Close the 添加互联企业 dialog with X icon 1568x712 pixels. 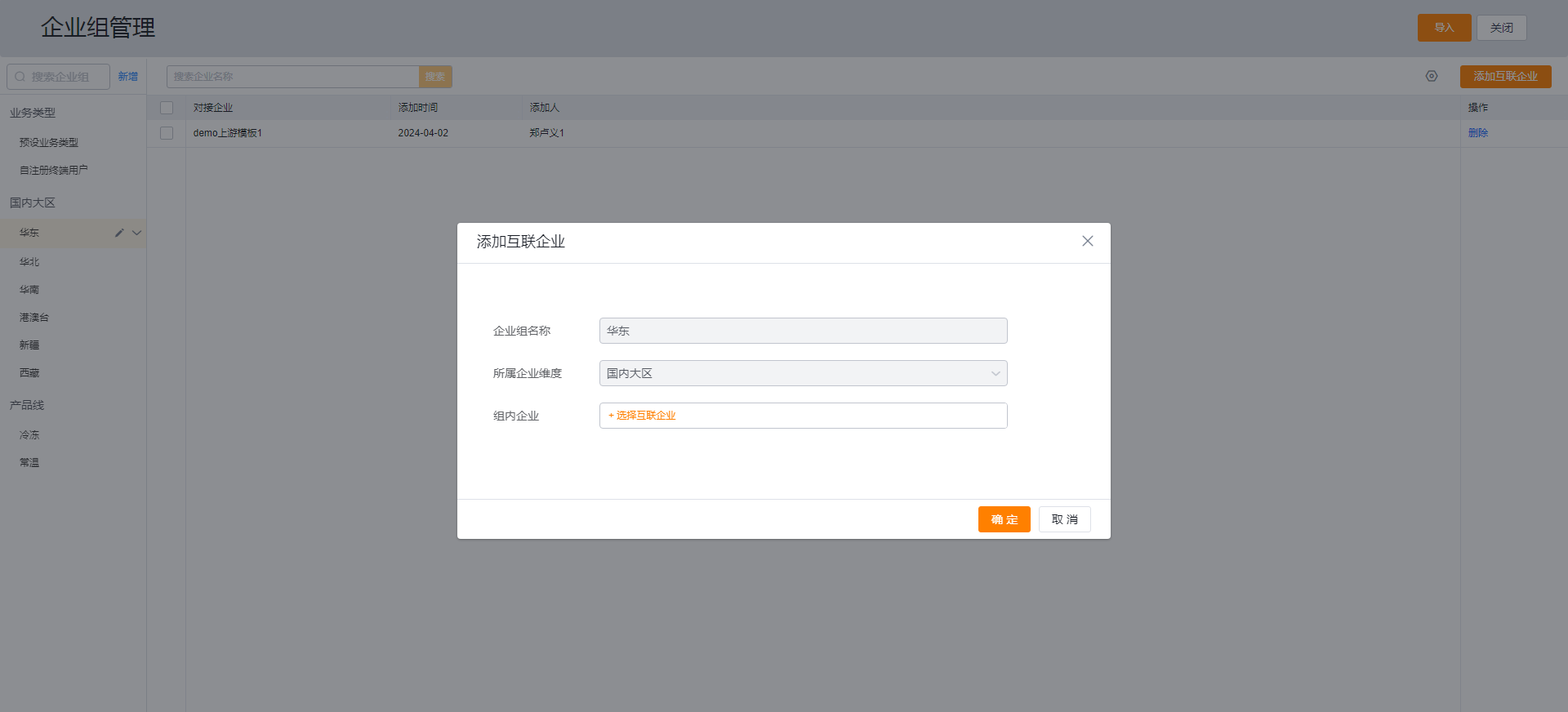coord(1087,241)
